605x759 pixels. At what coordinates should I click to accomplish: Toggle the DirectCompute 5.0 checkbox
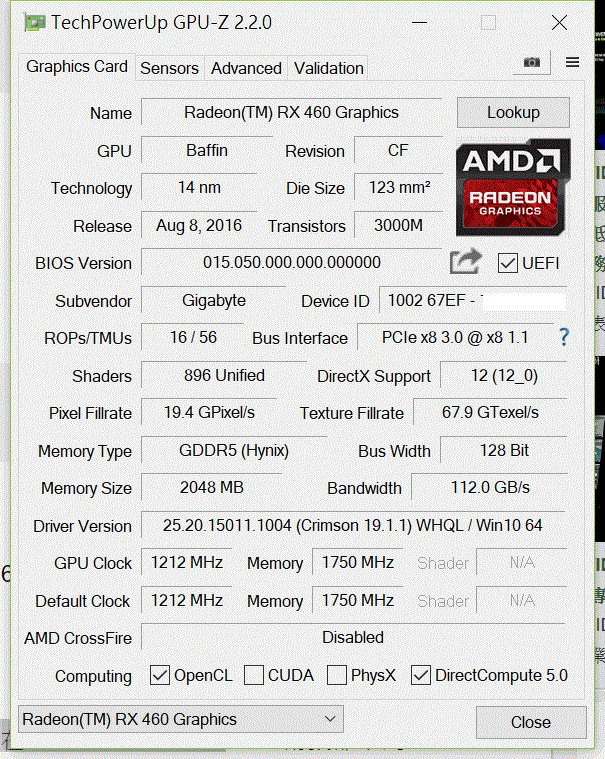[x=421, y=675]
